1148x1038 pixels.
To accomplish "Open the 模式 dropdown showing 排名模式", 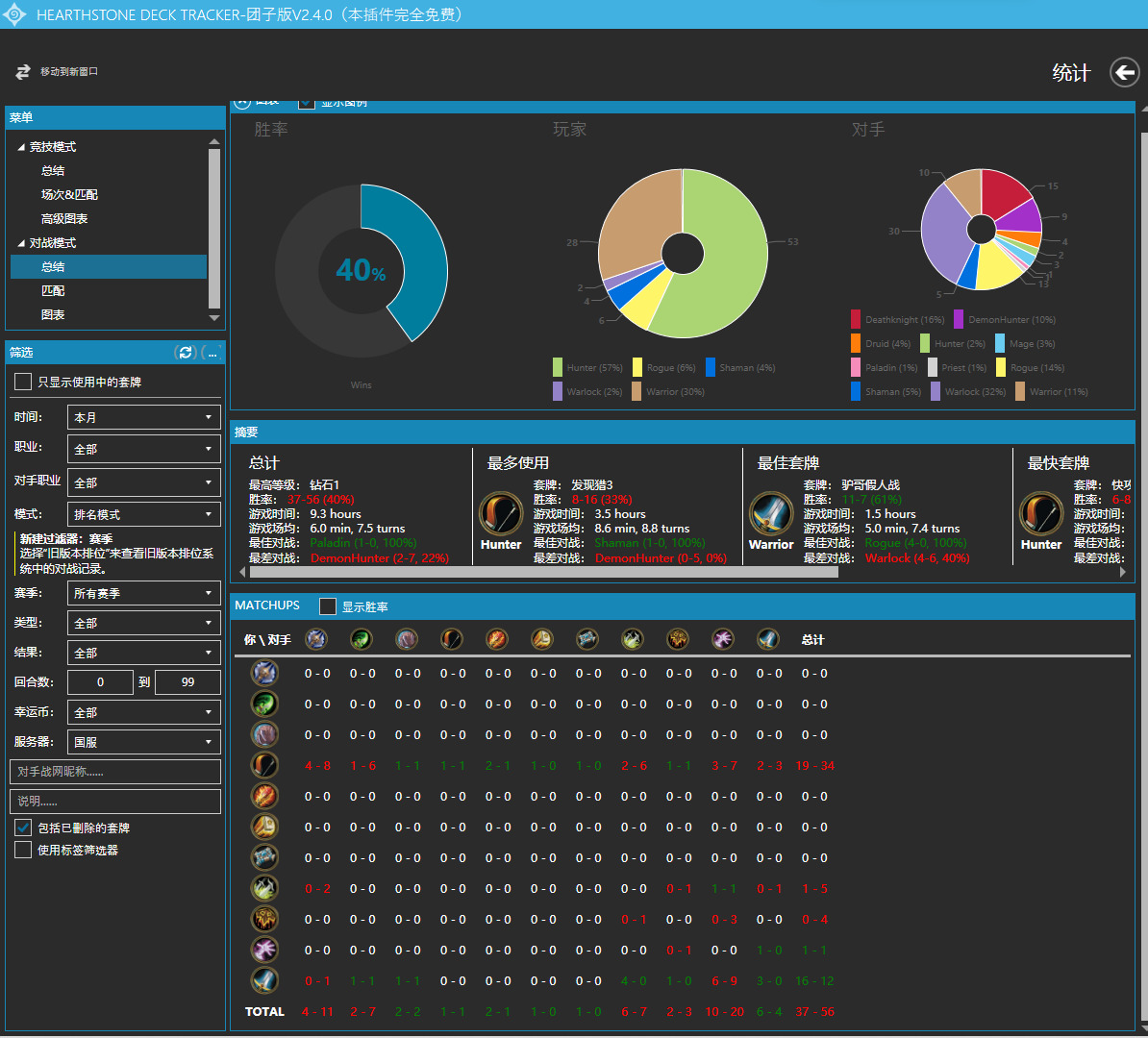I will click(x=143, y=514).
